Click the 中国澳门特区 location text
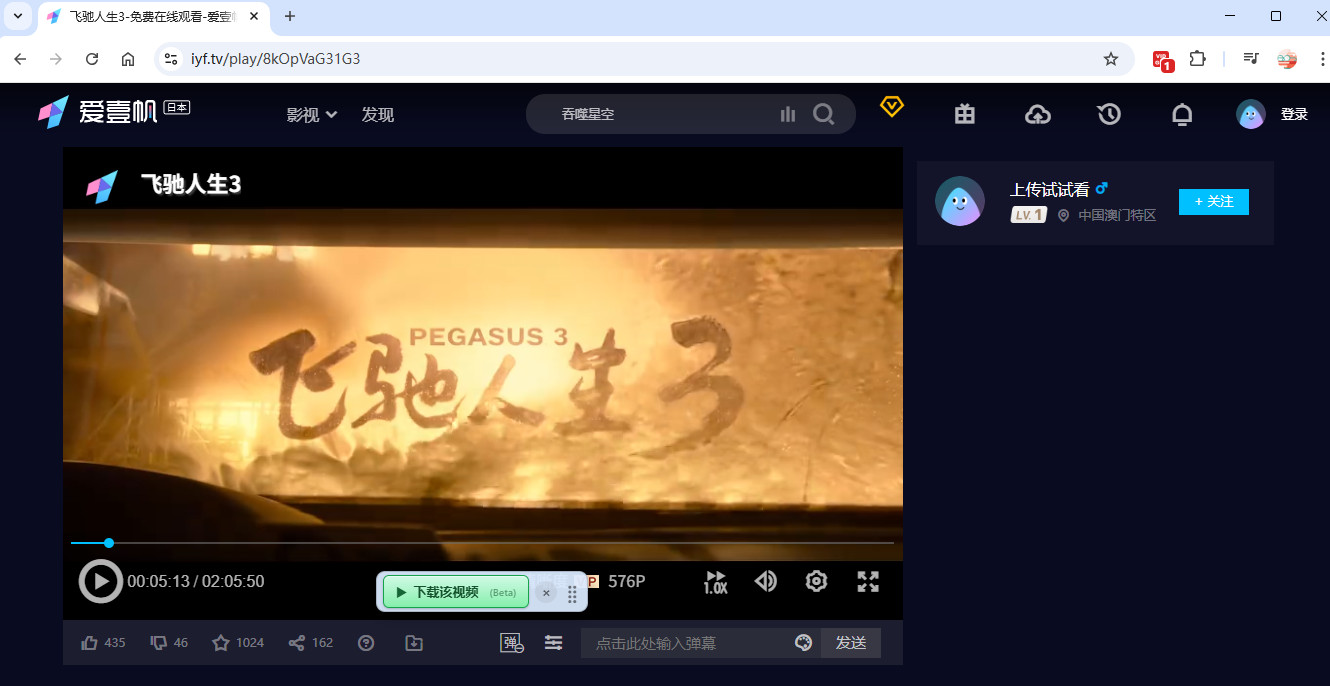This screenshot has height=686, width=1330. (x=1117, y=215)
